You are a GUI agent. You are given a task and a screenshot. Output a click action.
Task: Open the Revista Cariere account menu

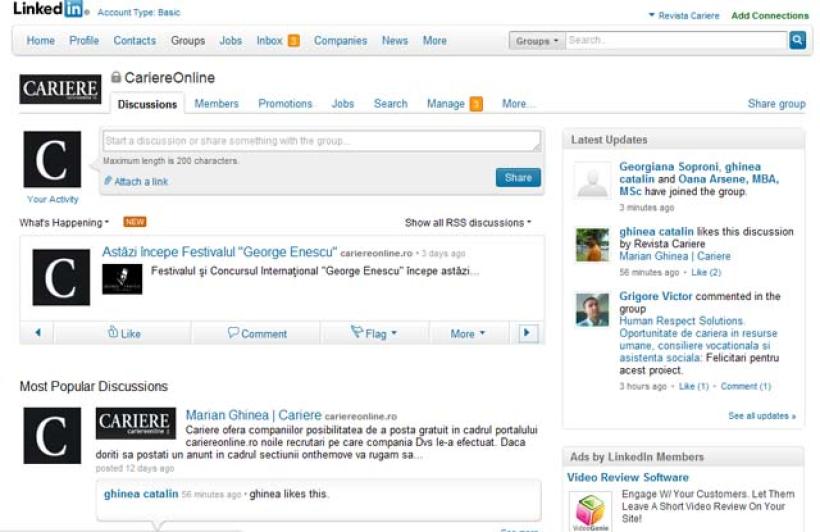(684, 16)
